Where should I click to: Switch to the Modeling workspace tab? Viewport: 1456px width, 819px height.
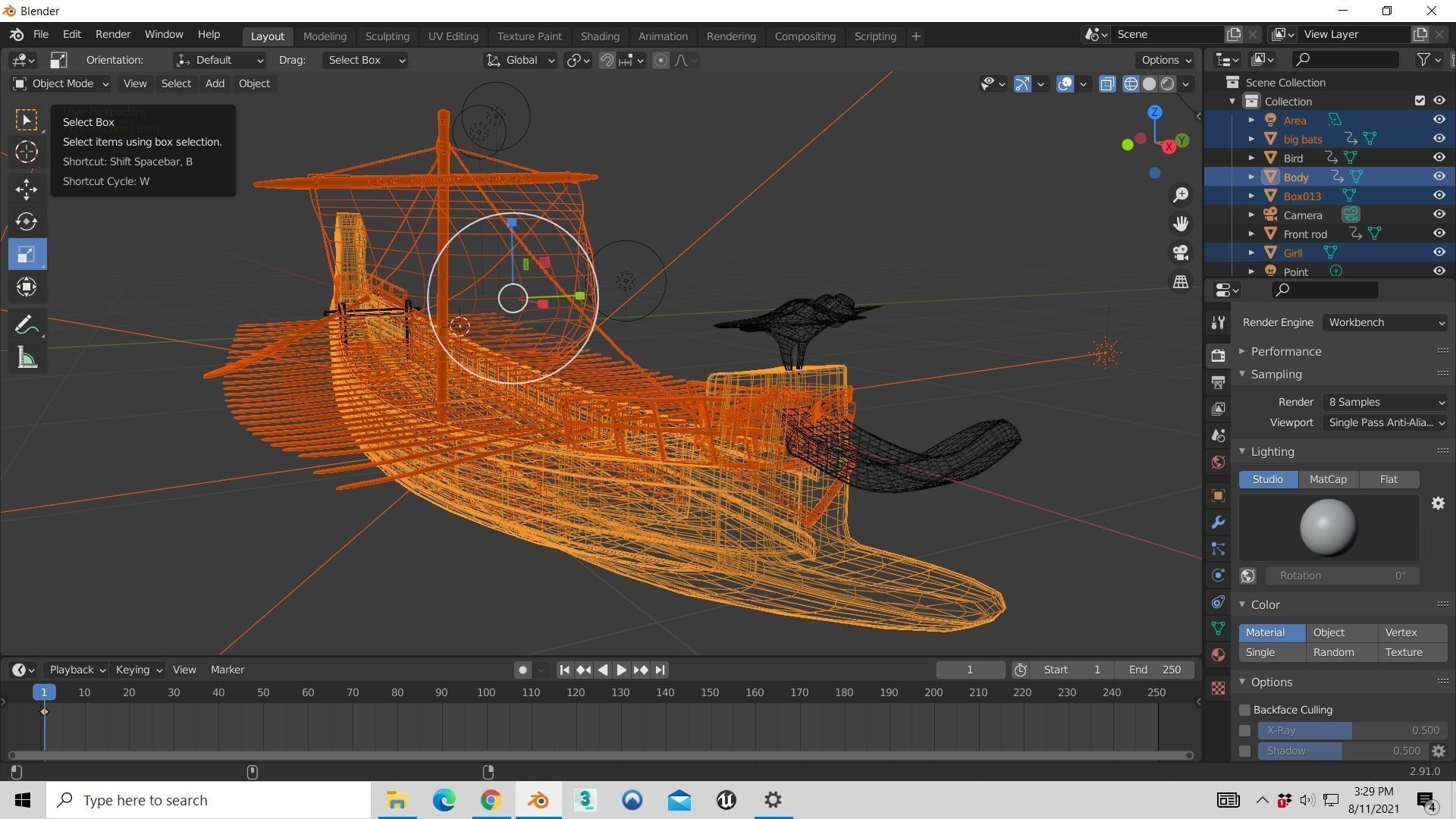click(x=325, y=36)
